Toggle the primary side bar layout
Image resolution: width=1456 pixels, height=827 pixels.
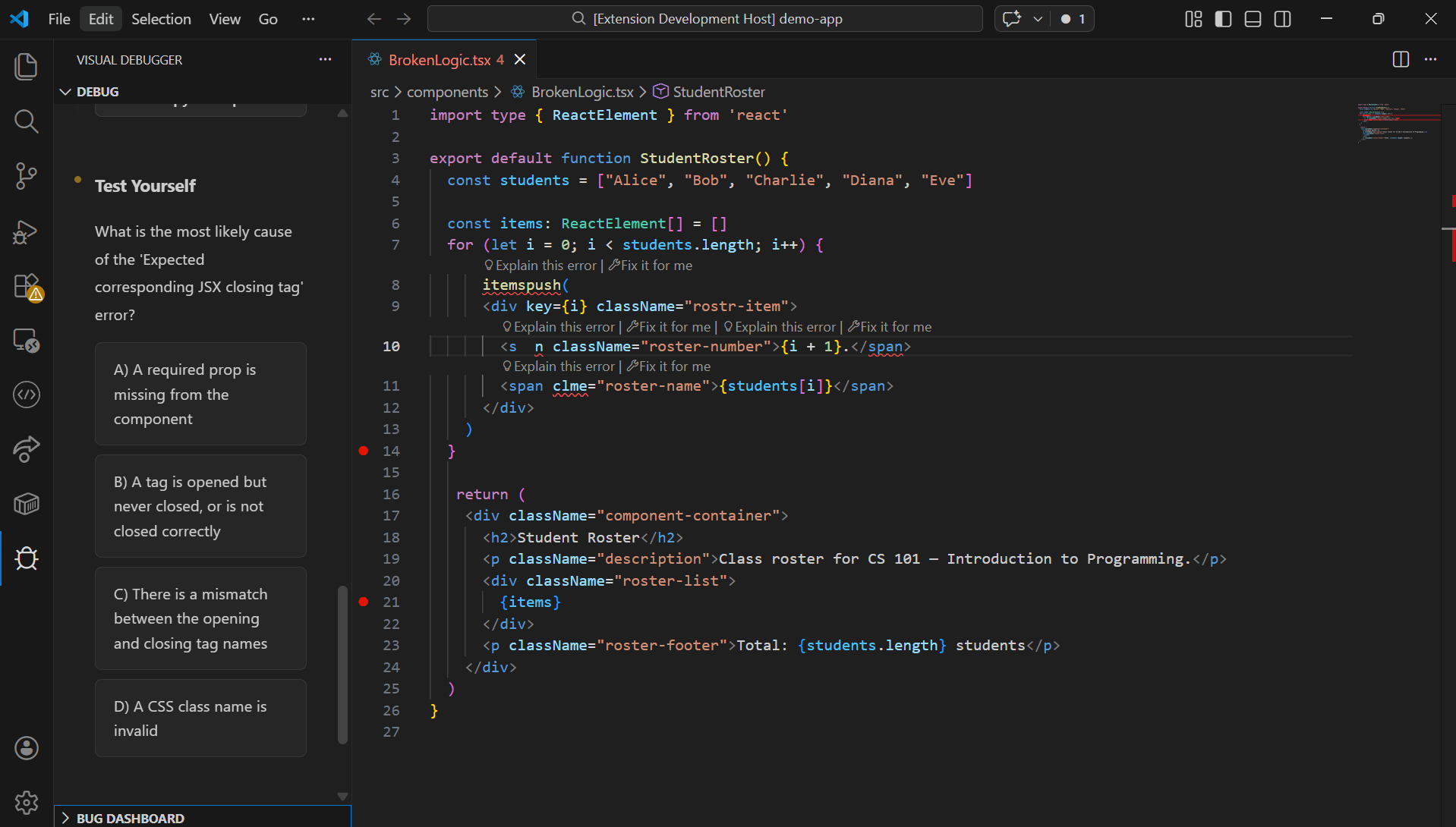pyautogui.click(x=1223, y=19)
